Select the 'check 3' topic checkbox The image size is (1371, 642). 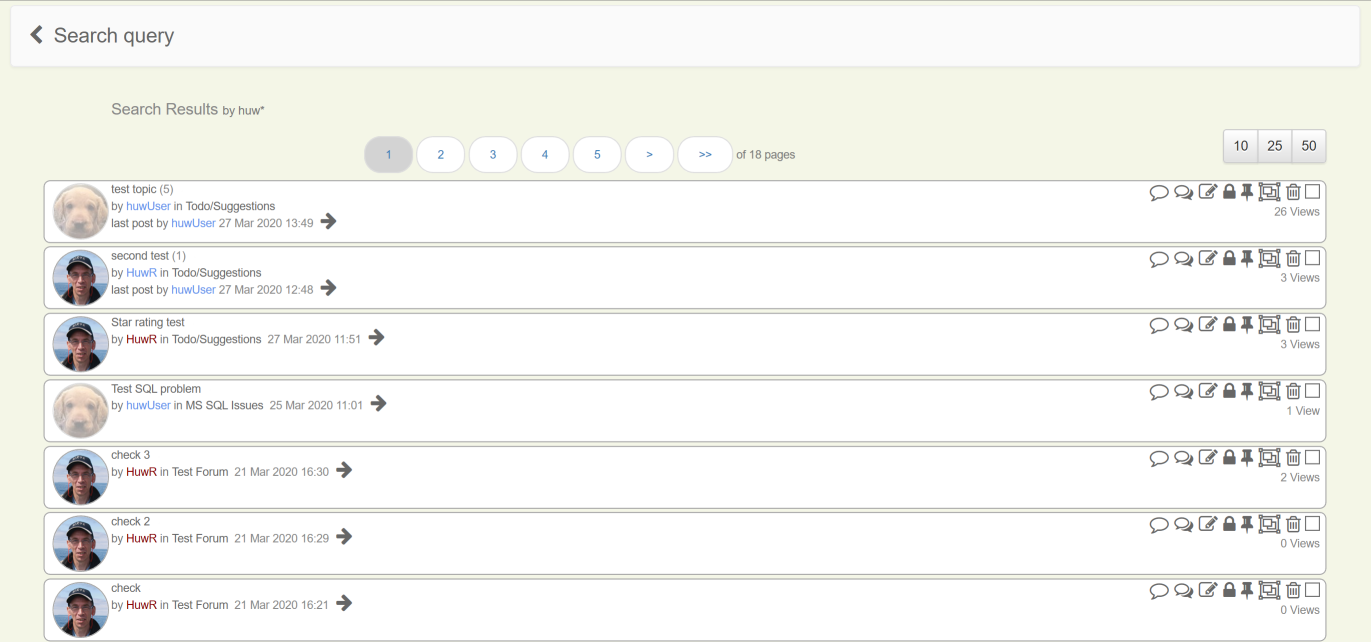1313,457
